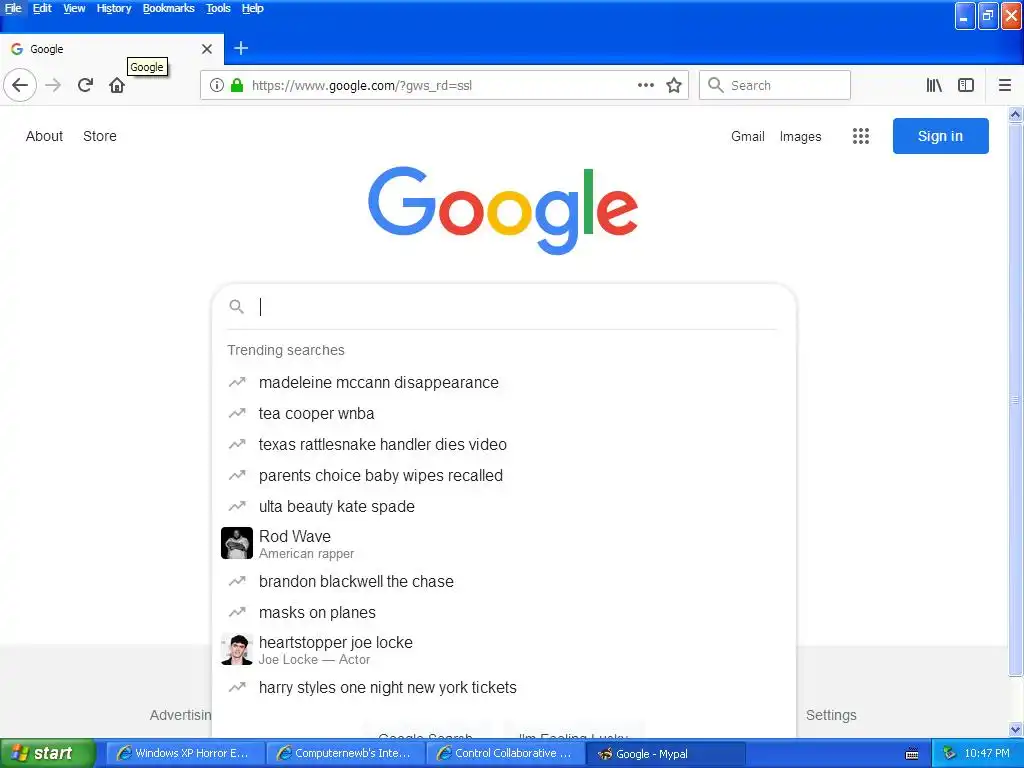
Task: Click trending arrow icon beside masks on planes
Action: click(237, 613)
